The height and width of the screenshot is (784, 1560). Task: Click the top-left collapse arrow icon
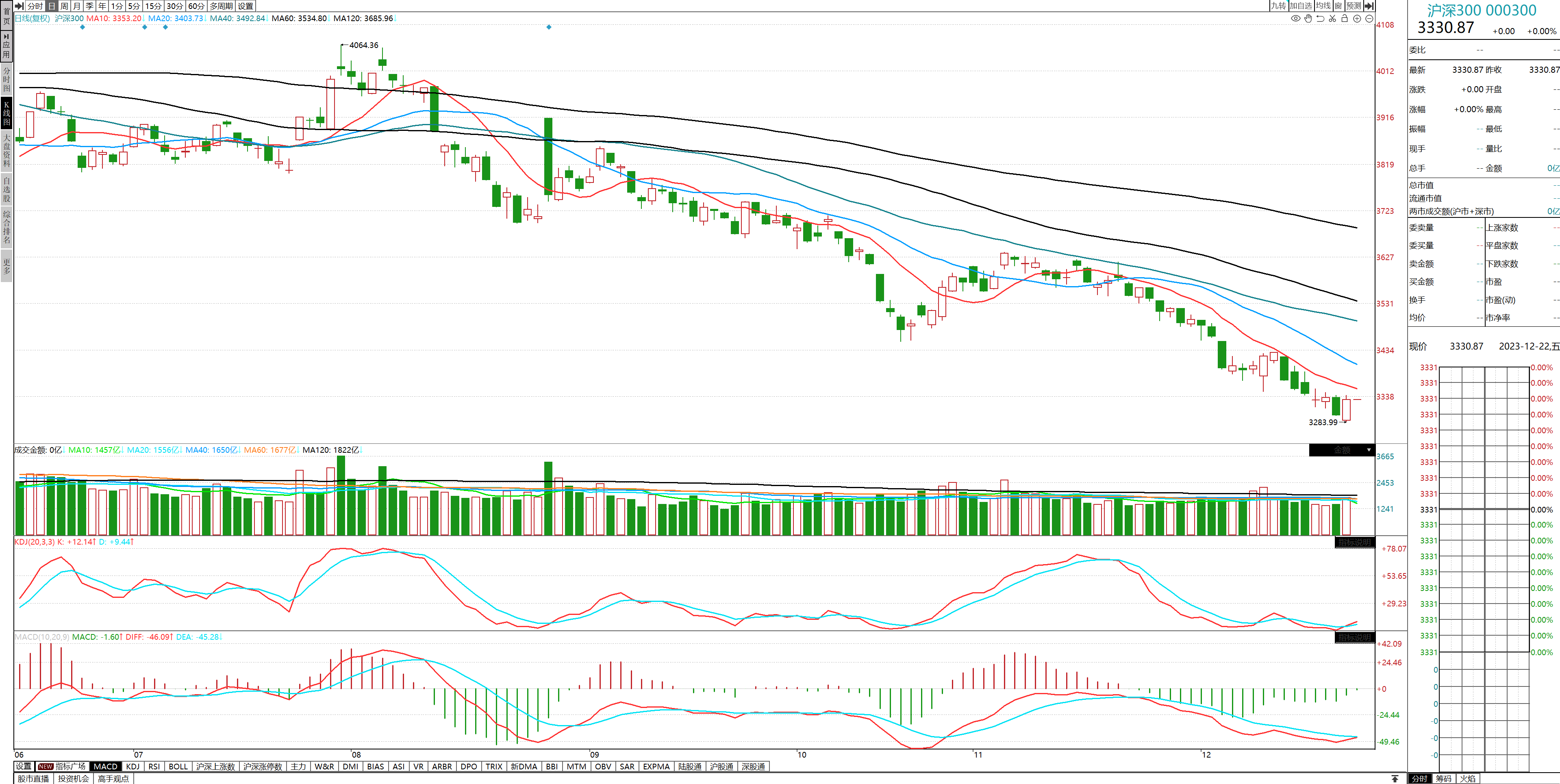click(x=19, y=6)
